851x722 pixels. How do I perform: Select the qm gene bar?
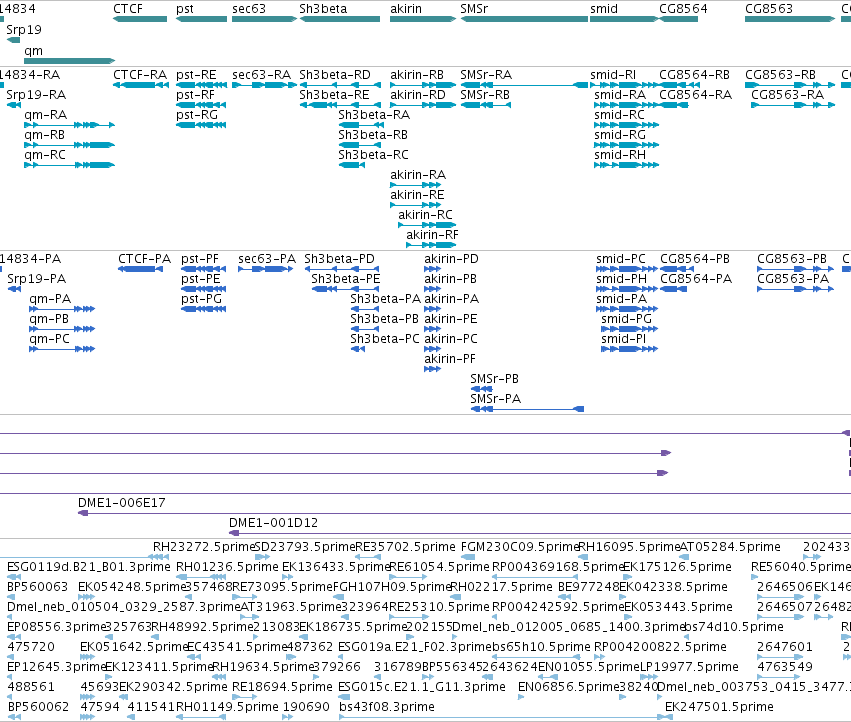pyautogui.click(x=69, y=61)
